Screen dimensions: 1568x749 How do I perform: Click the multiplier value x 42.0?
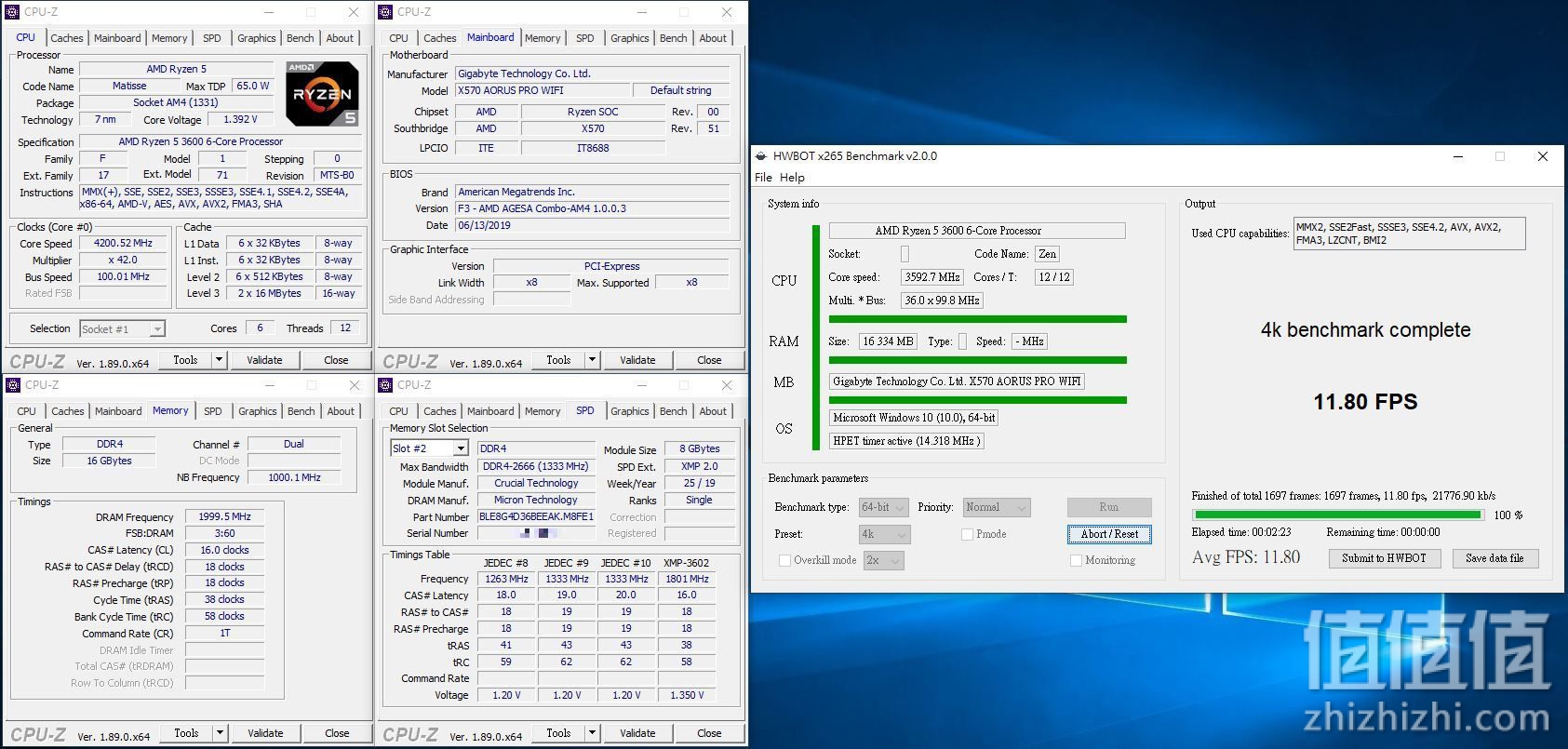(123, 260)
